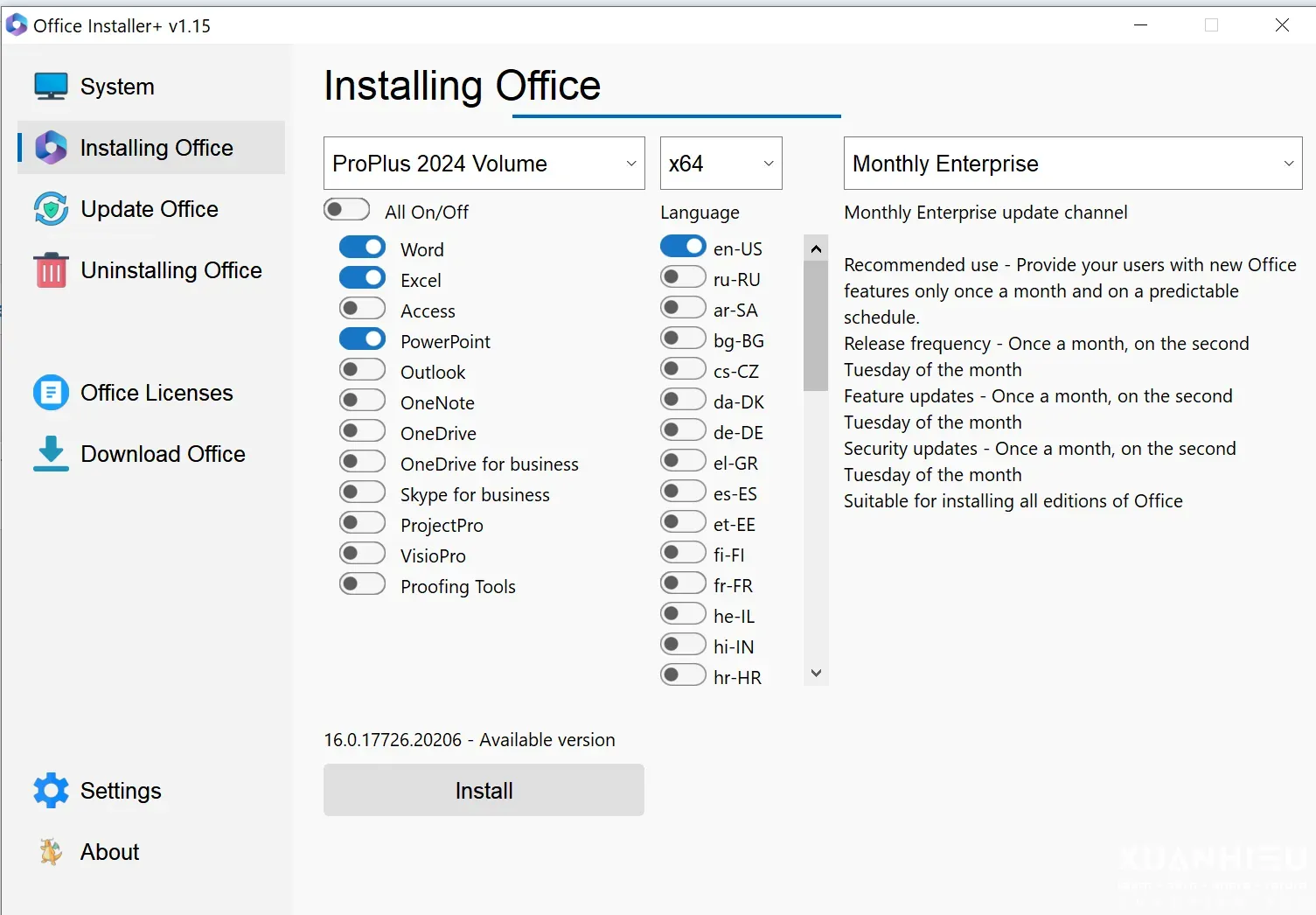This screenshot has height=915, width=1316.
Task: Enable the es-ES language switch
Action: pos(683,492)
